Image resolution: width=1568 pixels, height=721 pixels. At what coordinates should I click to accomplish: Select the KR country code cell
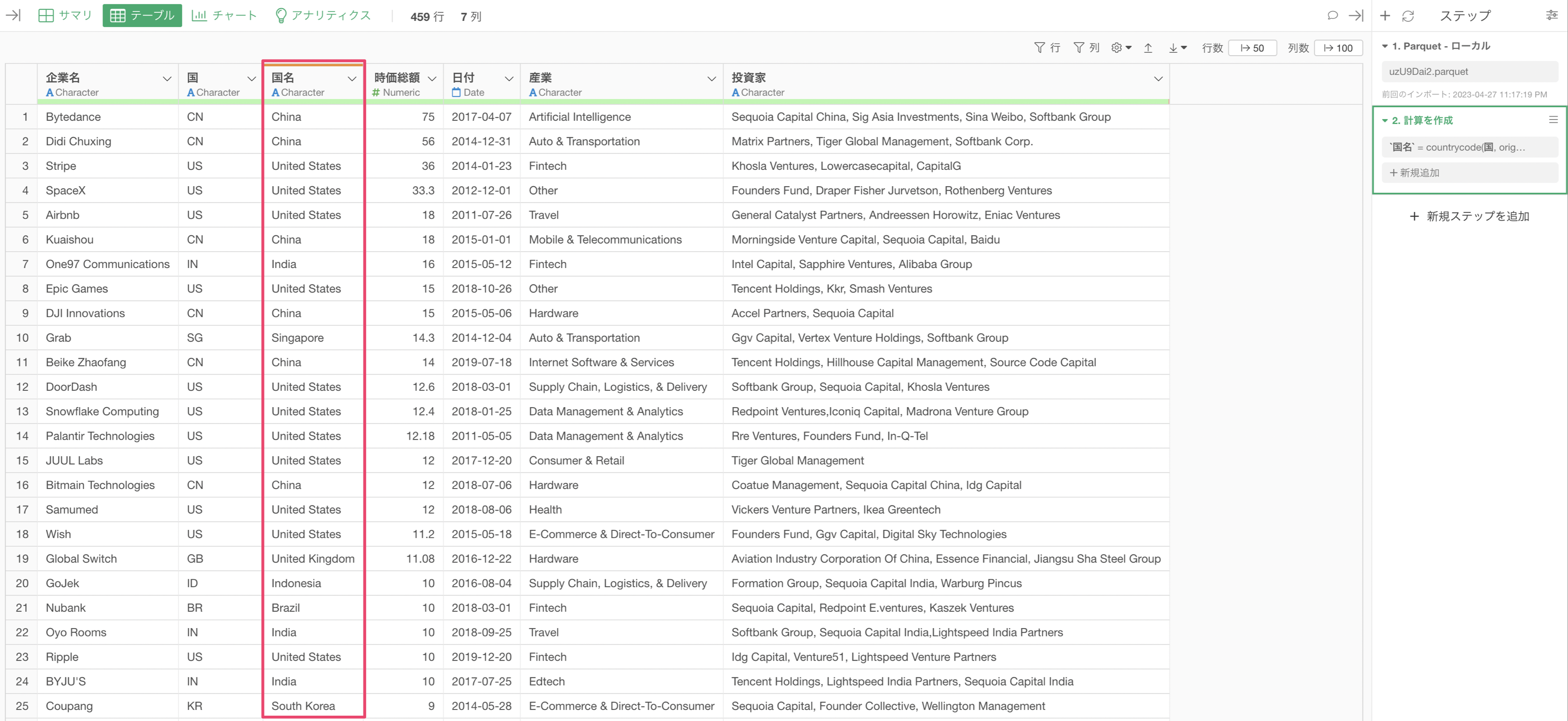[x=220, y=706]
